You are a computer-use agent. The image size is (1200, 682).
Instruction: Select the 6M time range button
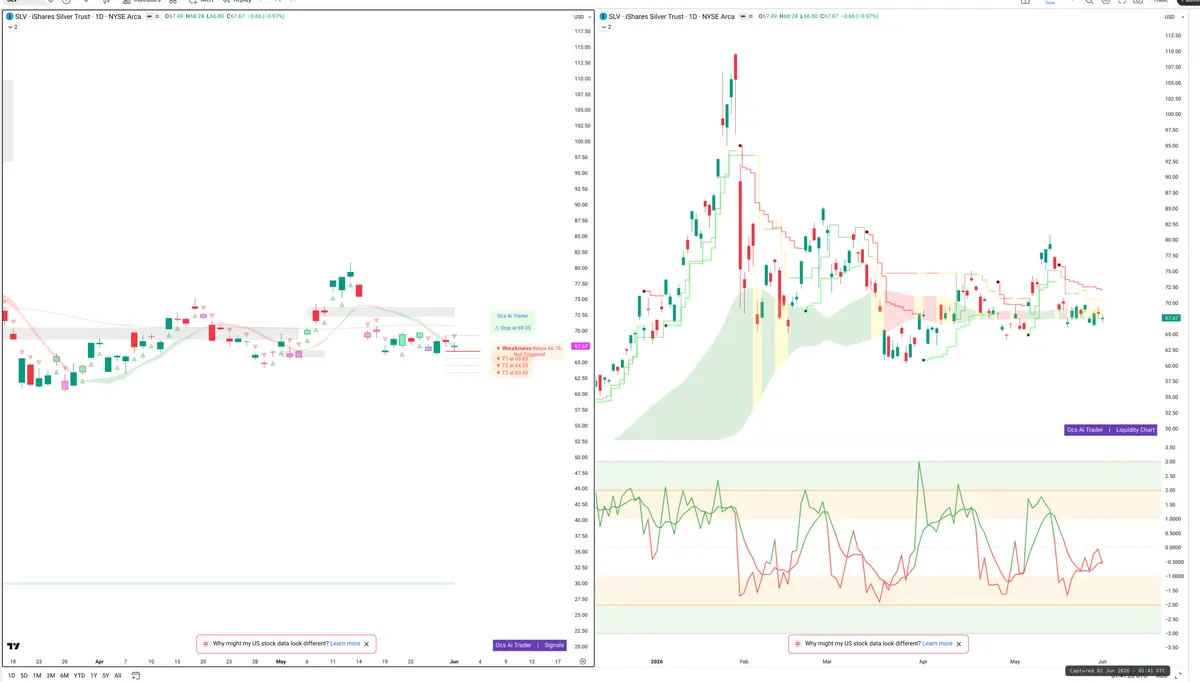pos(64,676)
